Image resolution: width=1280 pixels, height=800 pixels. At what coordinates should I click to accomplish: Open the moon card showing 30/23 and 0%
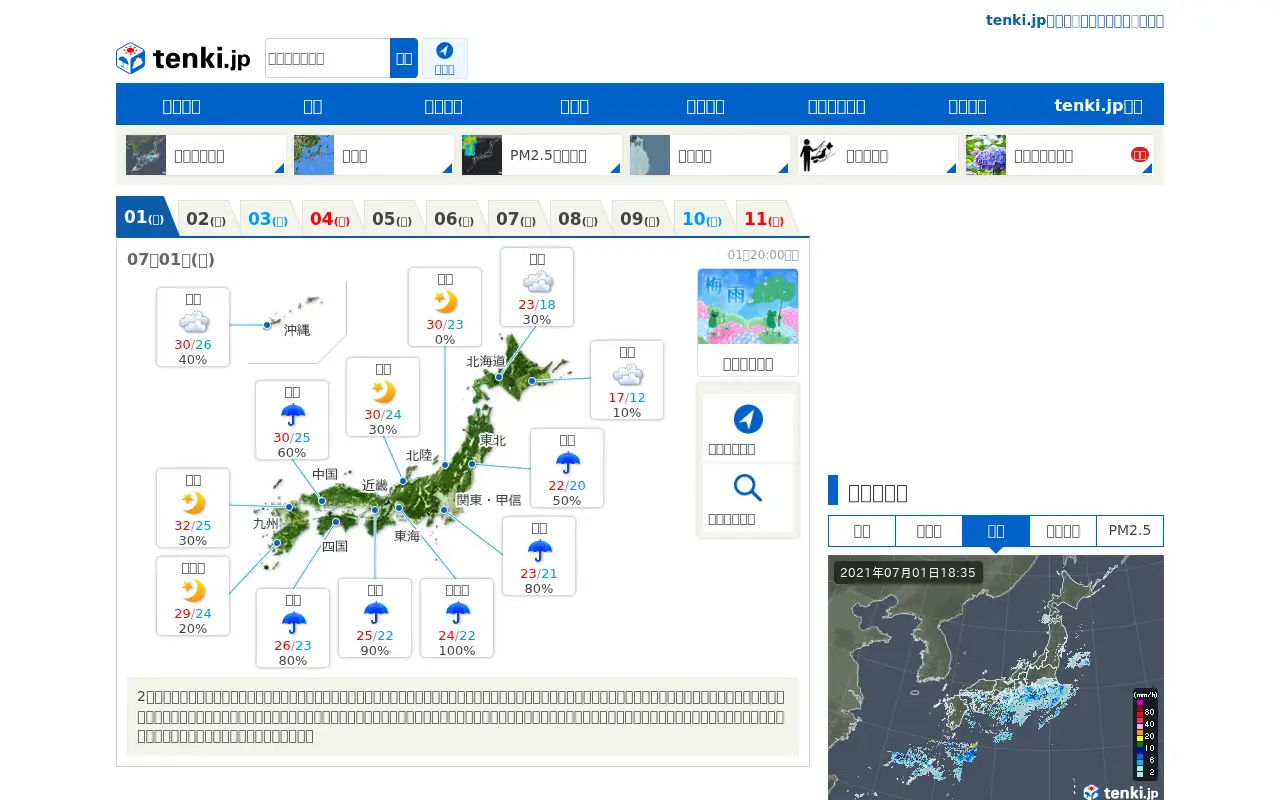pos(445,307)
